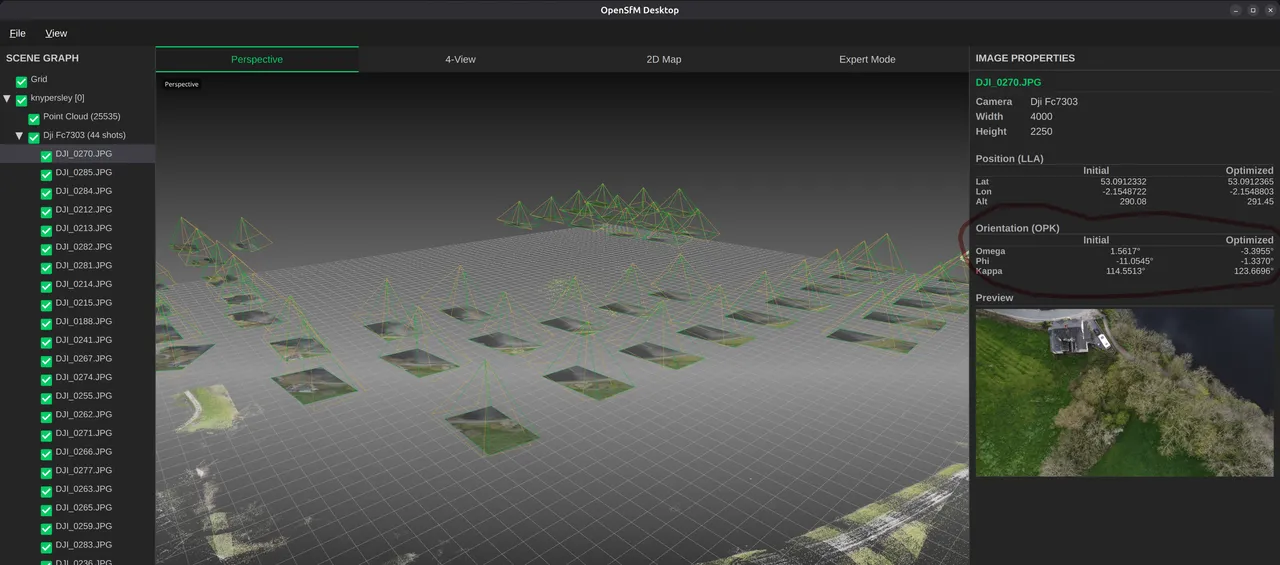Open the View menu
Screen dimensions: 1280x565
click(x=56, y=33)
